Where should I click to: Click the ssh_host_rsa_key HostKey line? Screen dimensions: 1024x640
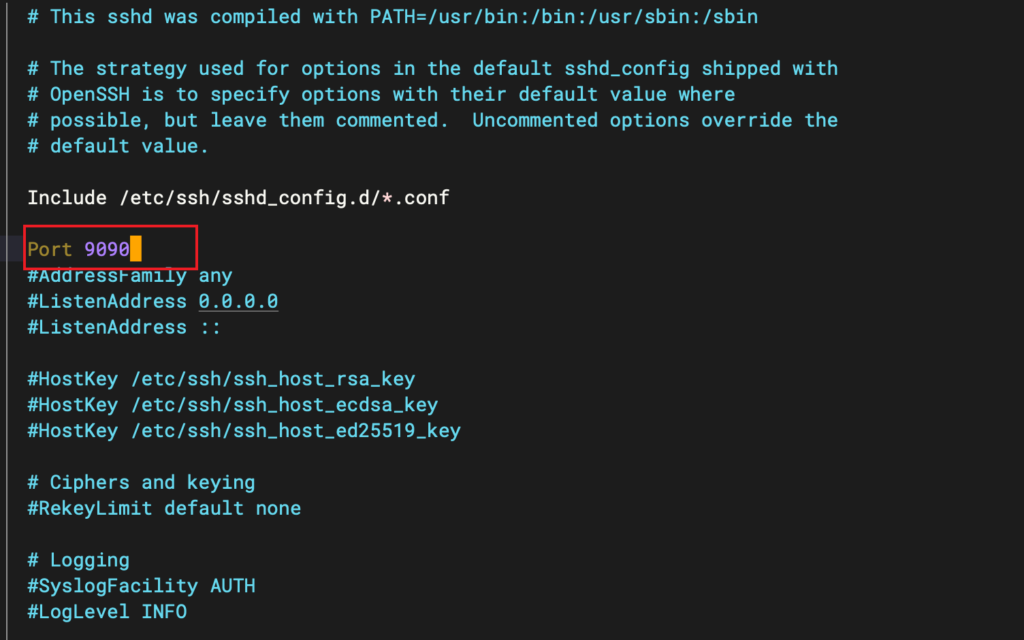click(221, 379)
